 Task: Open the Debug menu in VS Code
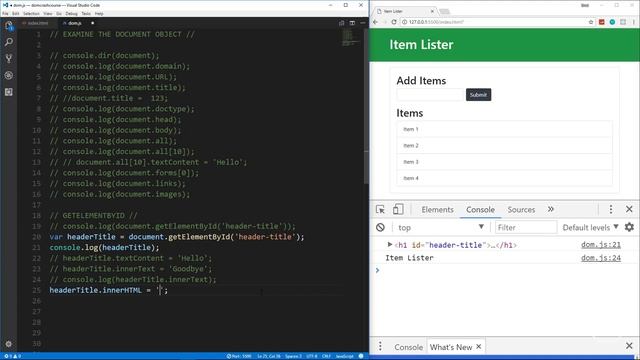coord(71,13)
